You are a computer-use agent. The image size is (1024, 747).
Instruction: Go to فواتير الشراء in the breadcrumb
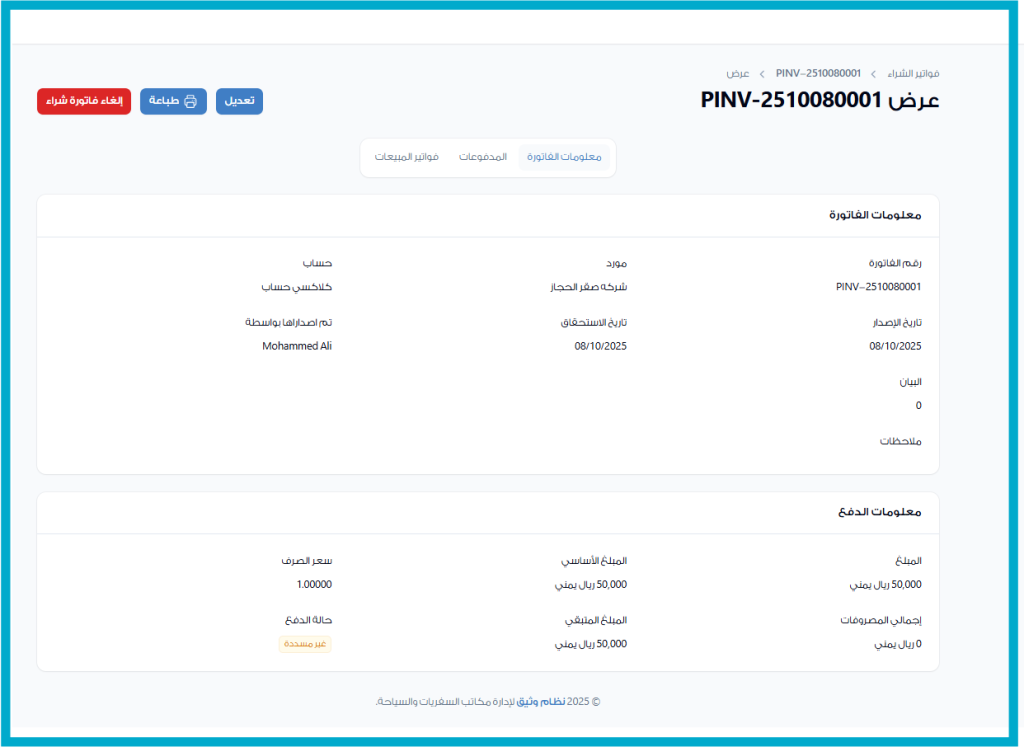coord(912,74)
